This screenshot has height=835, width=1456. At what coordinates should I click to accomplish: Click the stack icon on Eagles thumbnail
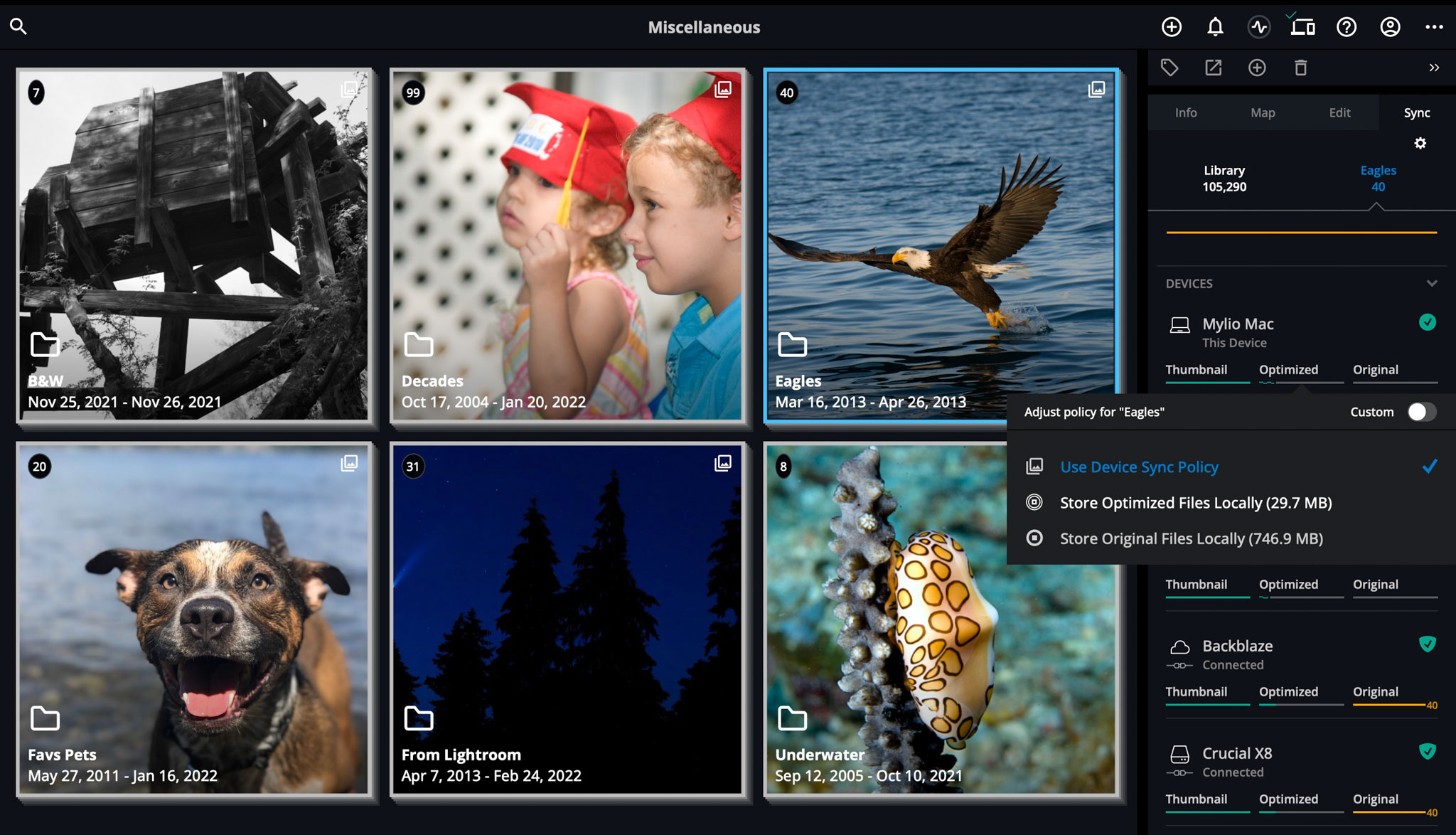point(1096,89)
